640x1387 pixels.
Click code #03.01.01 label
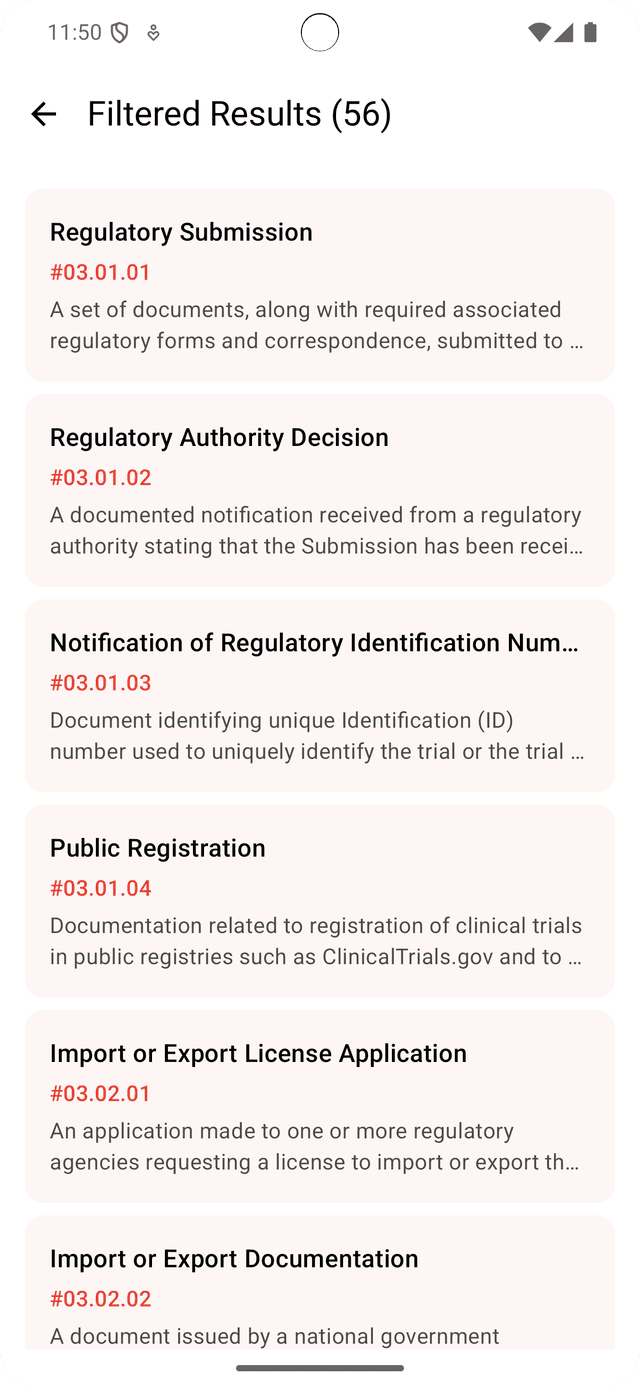[100, 272]
